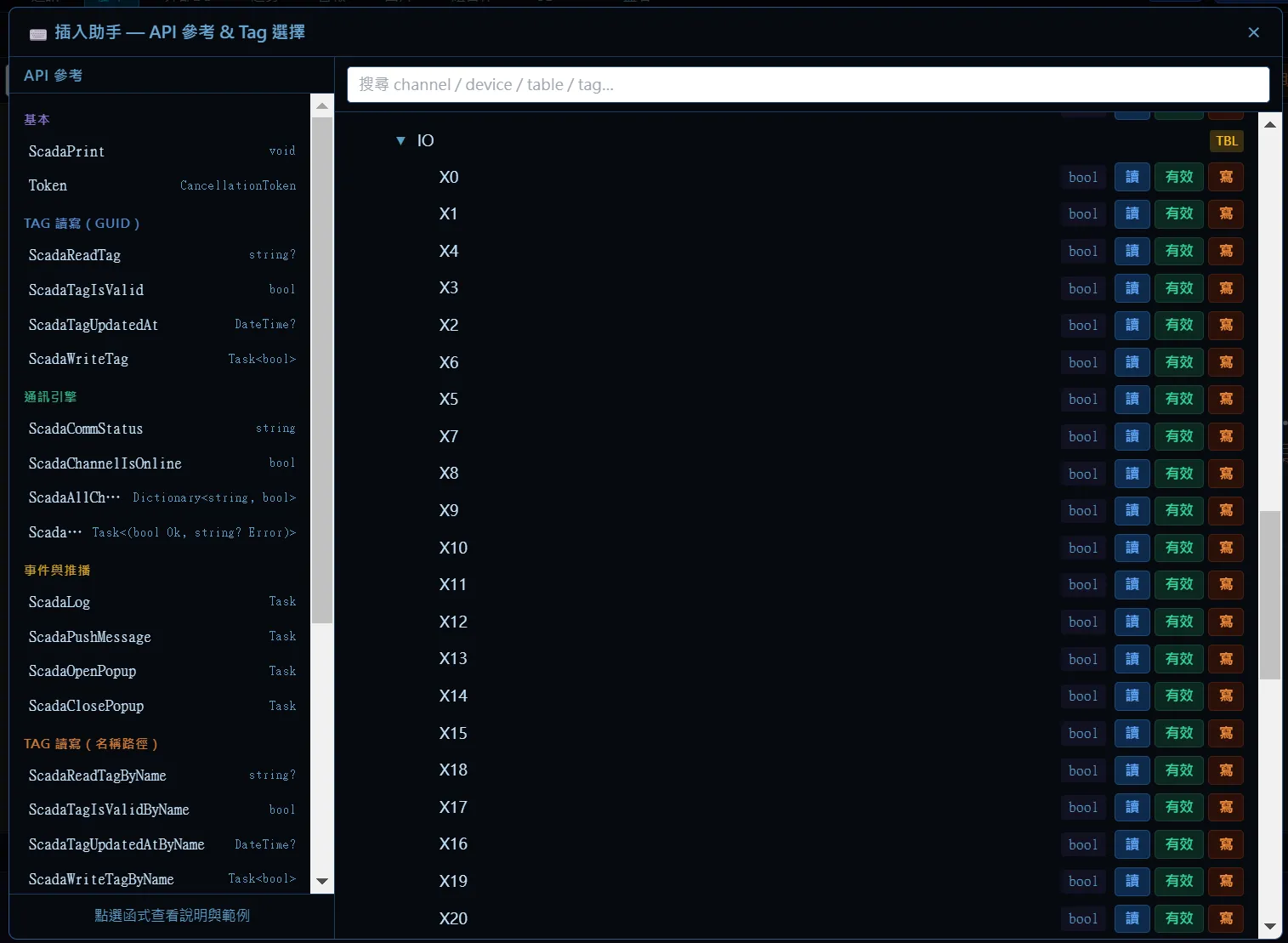Select the ScadaCommStatus function

[162, 429]
